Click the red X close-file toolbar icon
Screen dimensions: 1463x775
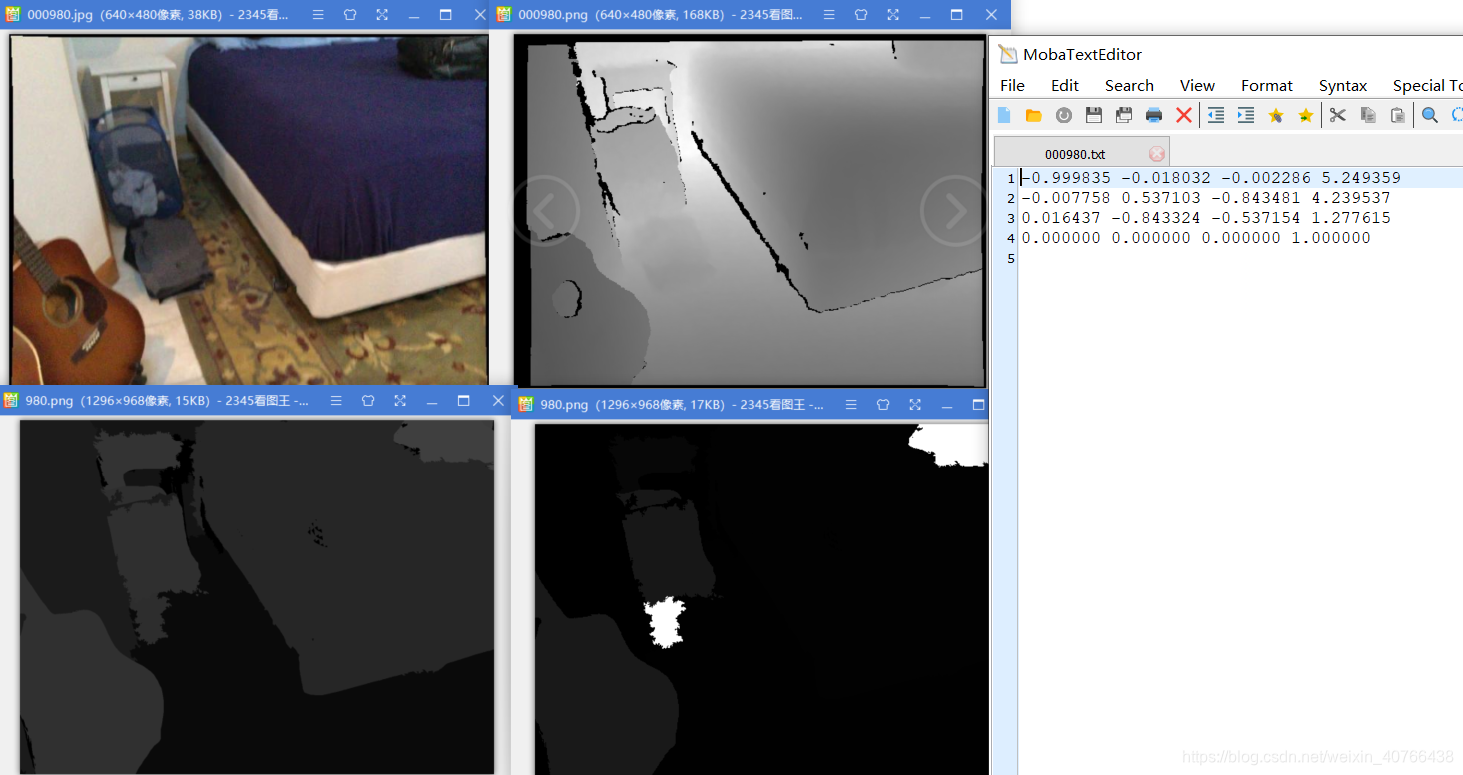coord(1184,115)
